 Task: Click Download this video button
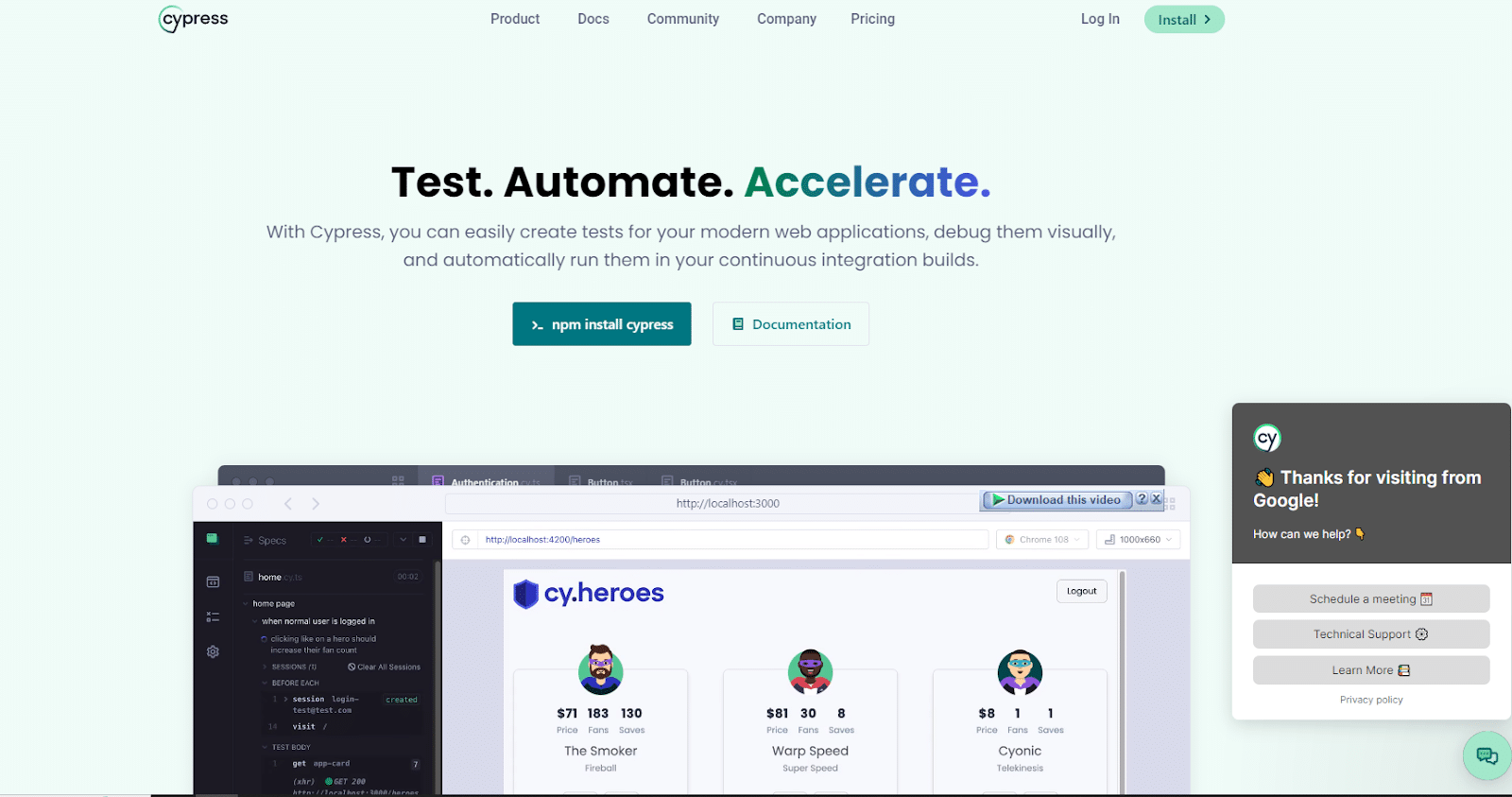point(1057,500)
